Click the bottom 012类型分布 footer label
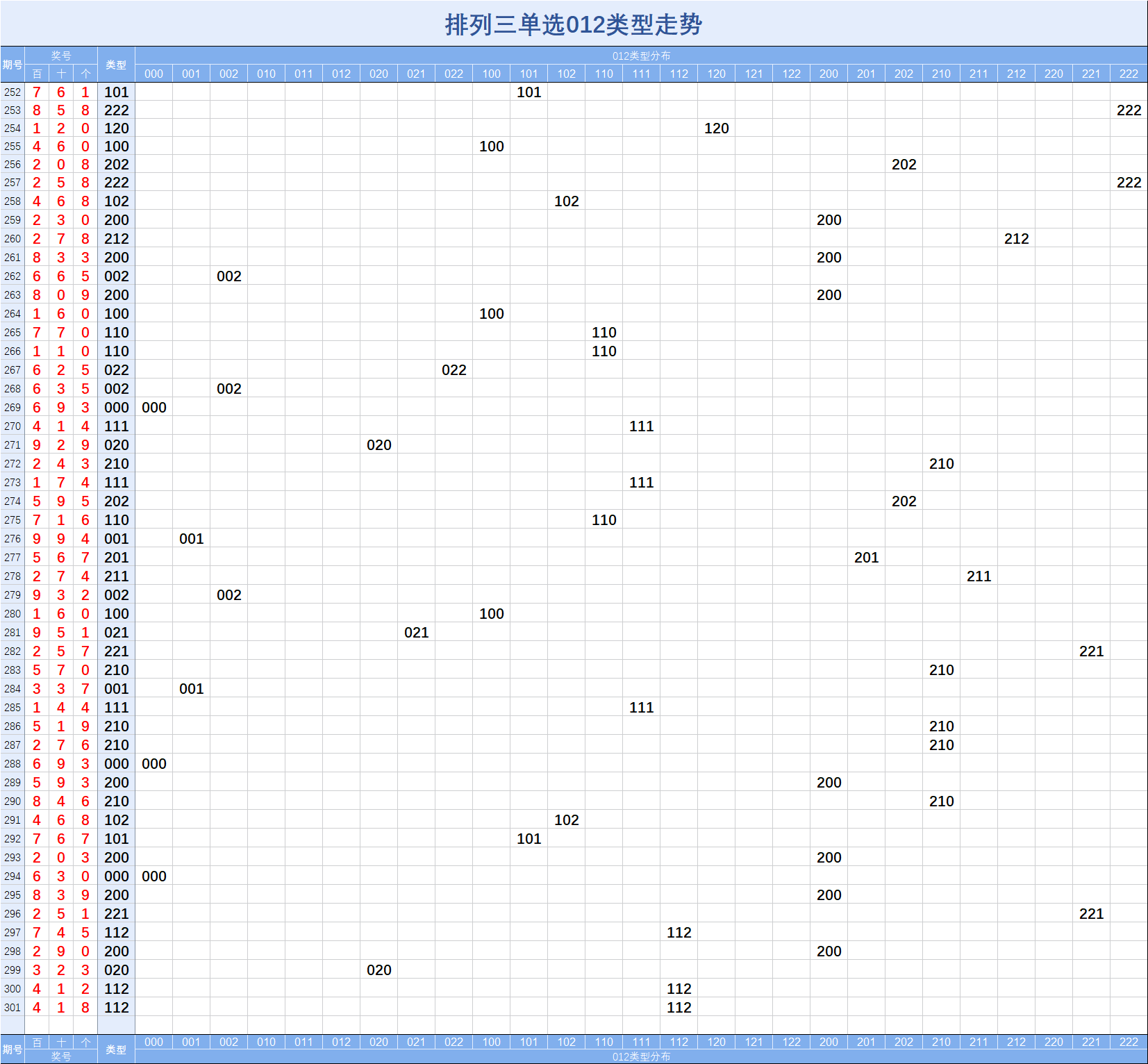The image size is (1148, 1064). pyautogui.click(x=641, y=1056)
